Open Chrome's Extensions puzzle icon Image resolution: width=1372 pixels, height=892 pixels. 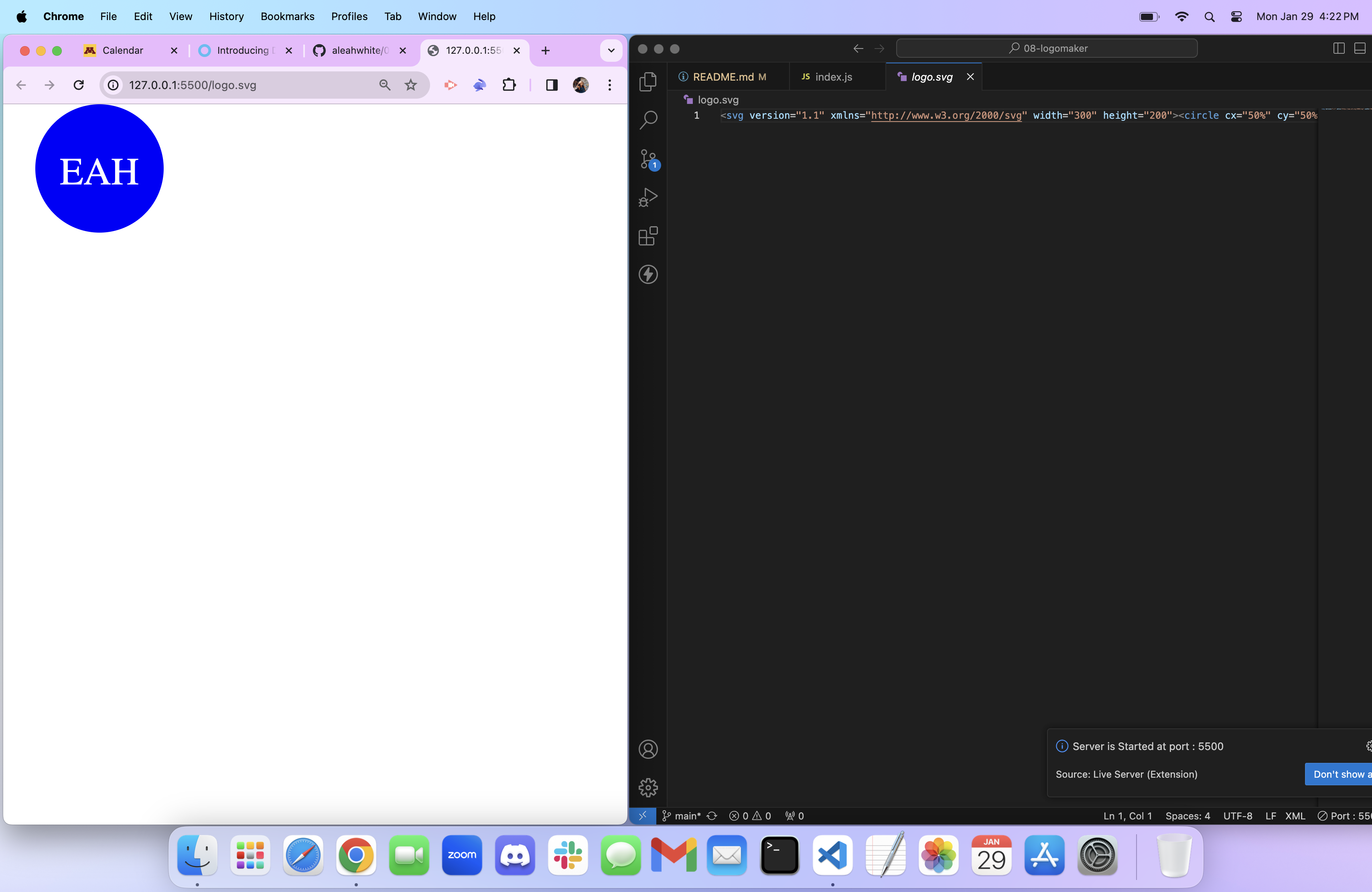coord(508,85)
